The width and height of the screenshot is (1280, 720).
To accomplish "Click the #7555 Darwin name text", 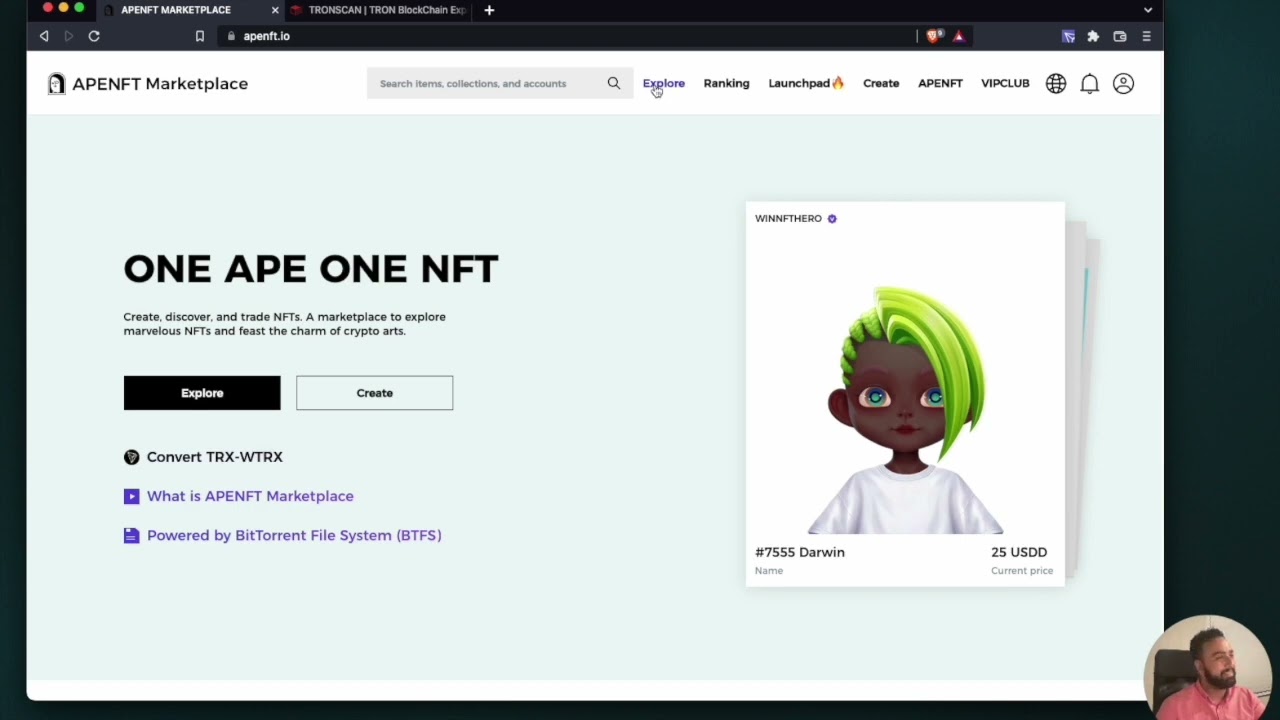I will (800, 552).
